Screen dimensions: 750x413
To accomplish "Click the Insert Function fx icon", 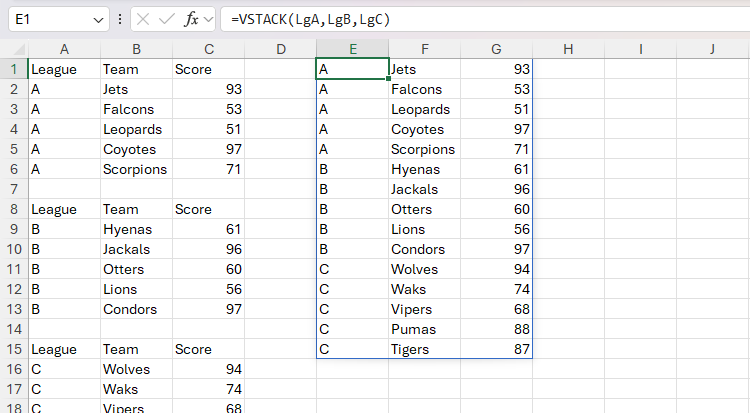I will click(x=191, y=19).
